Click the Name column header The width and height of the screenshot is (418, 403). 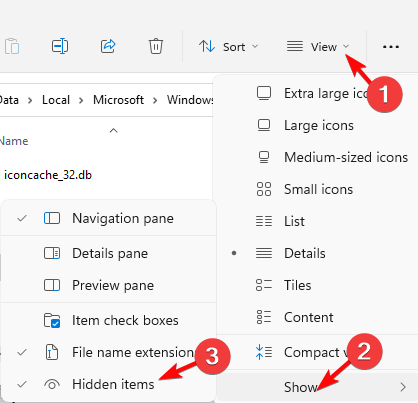pos(14,141)
